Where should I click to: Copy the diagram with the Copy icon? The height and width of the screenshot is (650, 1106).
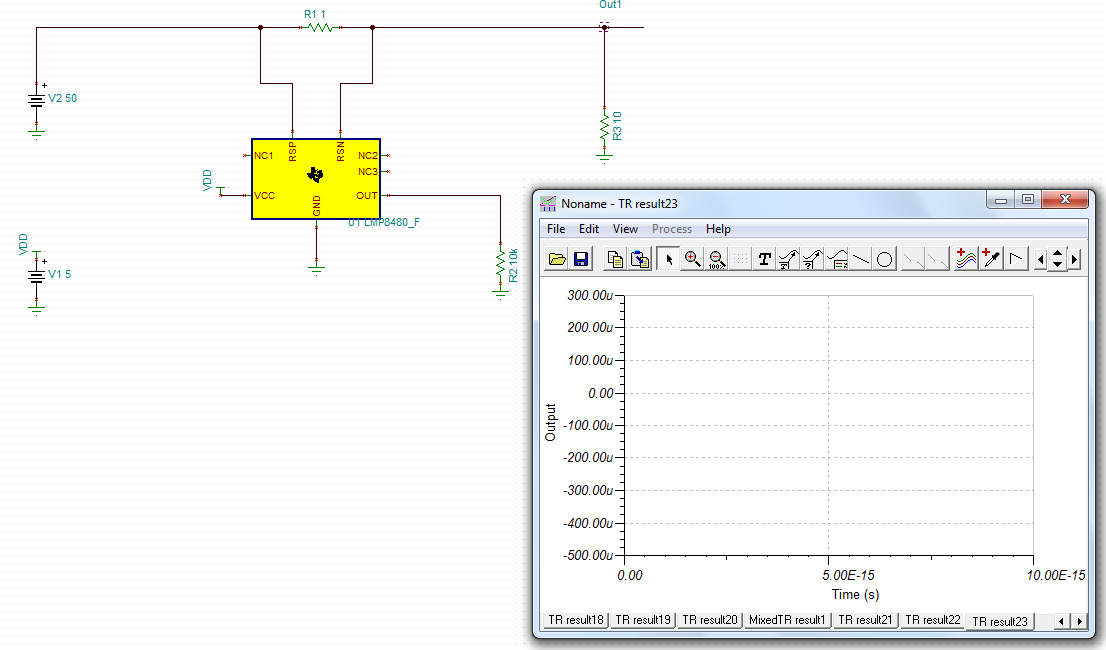point(615,259)
